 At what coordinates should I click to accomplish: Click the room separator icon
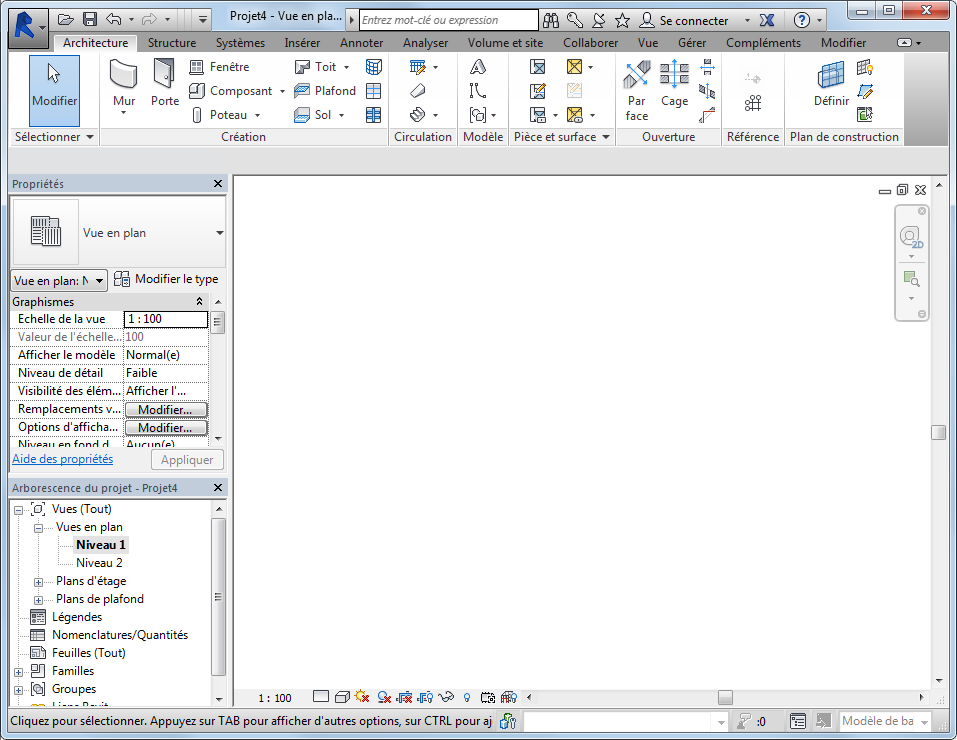tap(538, 91)
